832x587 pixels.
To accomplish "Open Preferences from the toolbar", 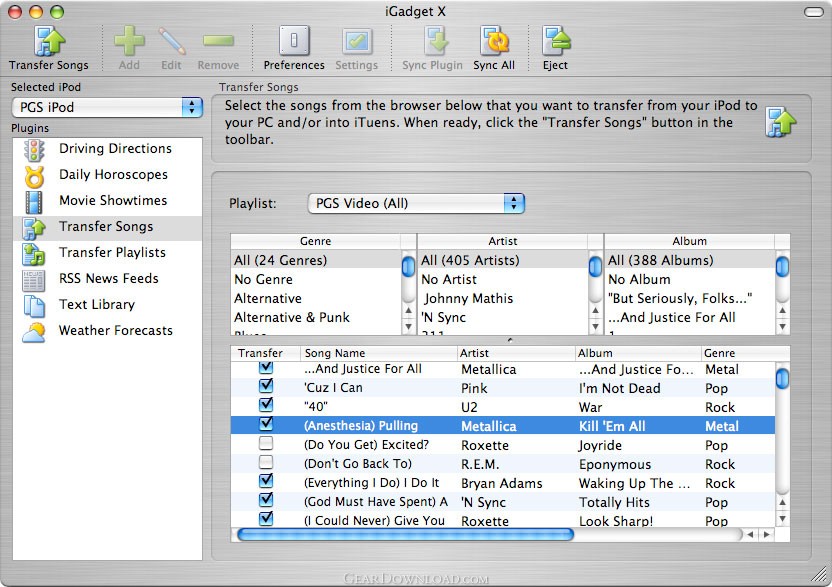I will (x=294, y=41).
